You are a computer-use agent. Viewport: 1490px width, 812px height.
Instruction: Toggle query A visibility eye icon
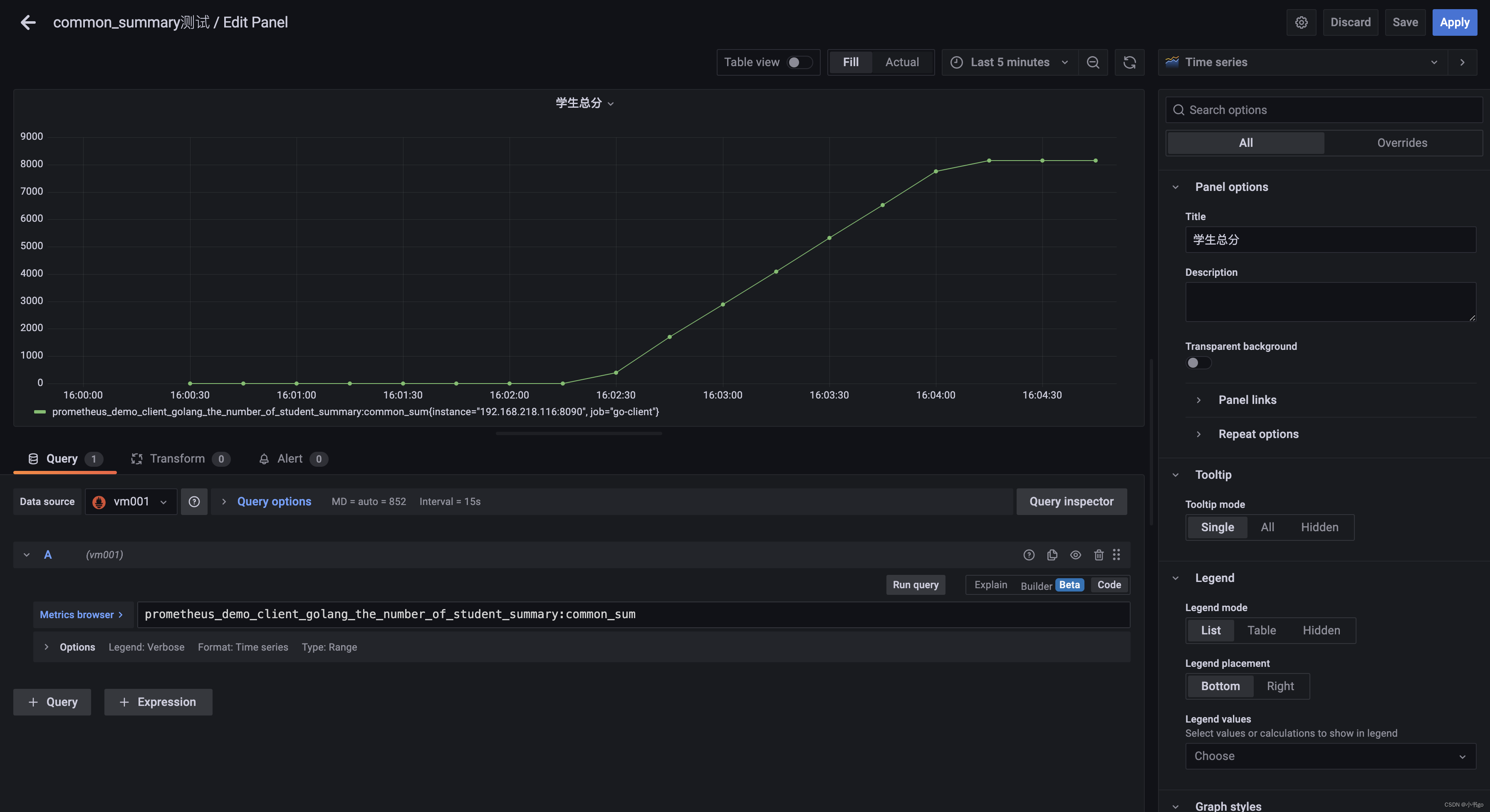[1075, 555]
